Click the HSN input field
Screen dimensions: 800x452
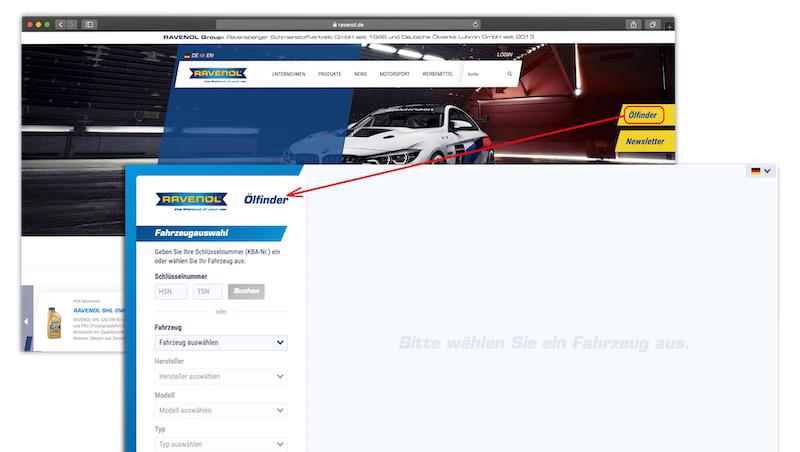(x=171, y=291)
